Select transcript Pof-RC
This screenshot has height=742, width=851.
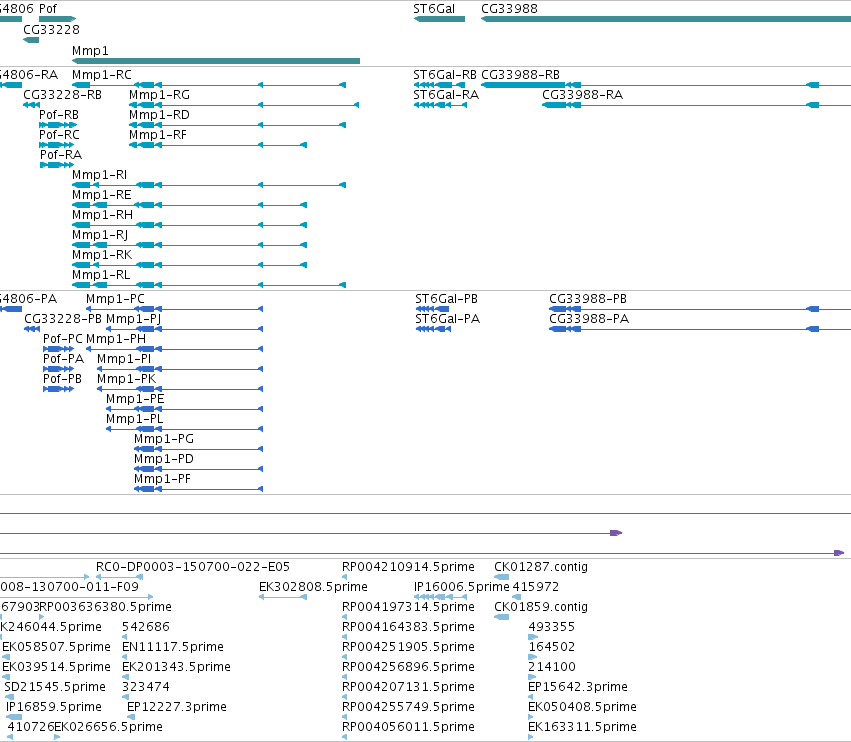(x=59, y=135)
